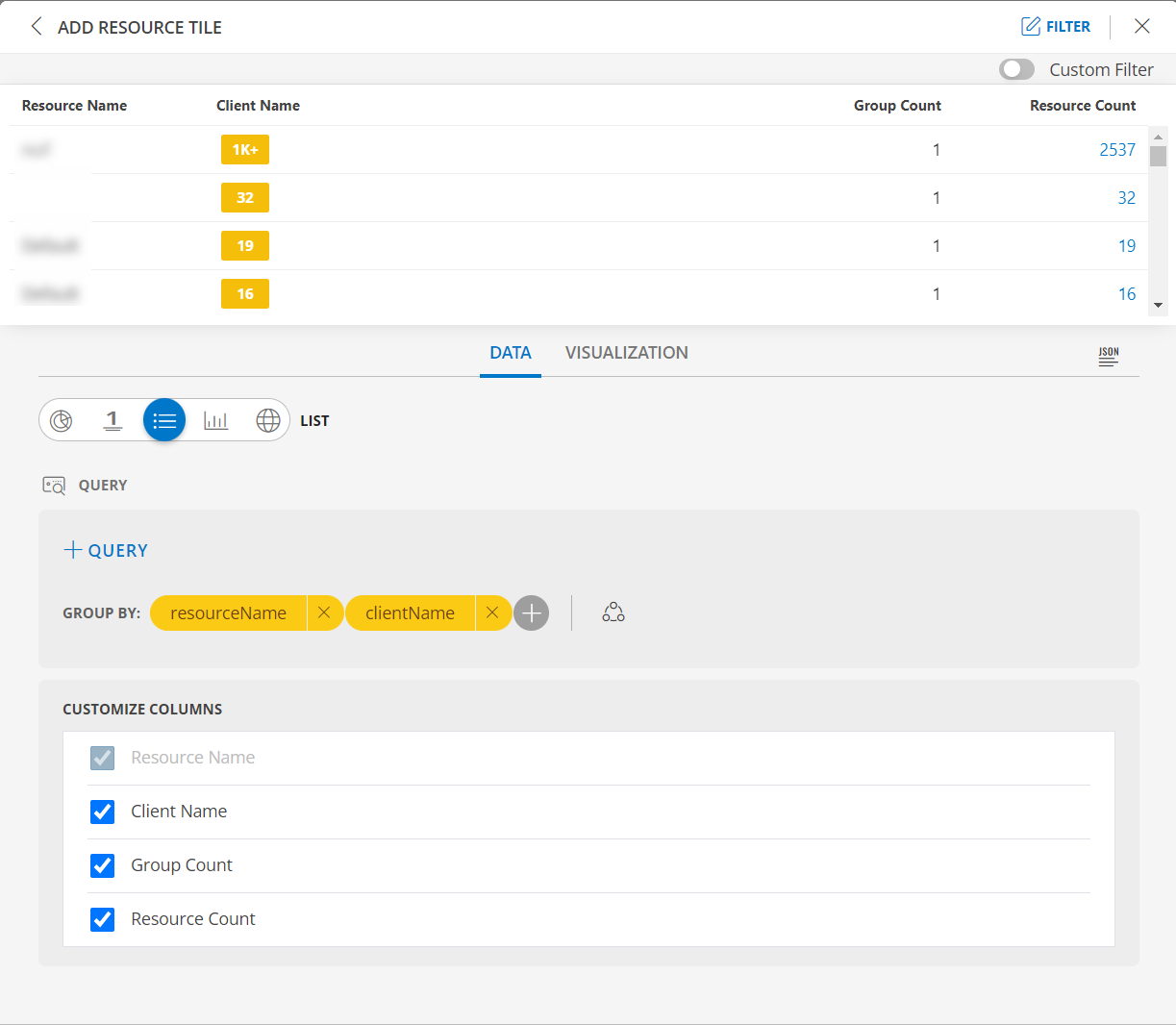This screenshot has height=1025, width=1176.
Task: Click the query preview magnifier icon
Action: pyautogui.click(x=52, y=485)
